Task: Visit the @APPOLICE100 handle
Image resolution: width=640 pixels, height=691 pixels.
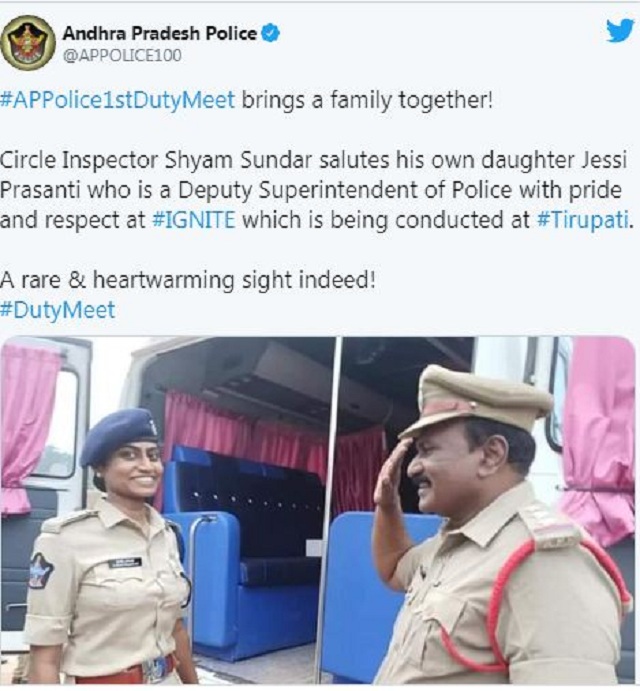Action: point(122,56)
